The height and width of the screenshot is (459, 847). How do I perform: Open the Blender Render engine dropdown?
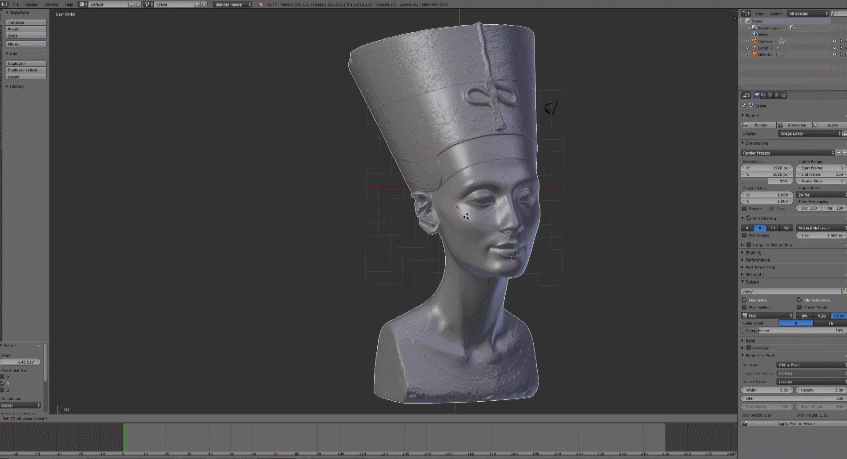pos(232,4)
